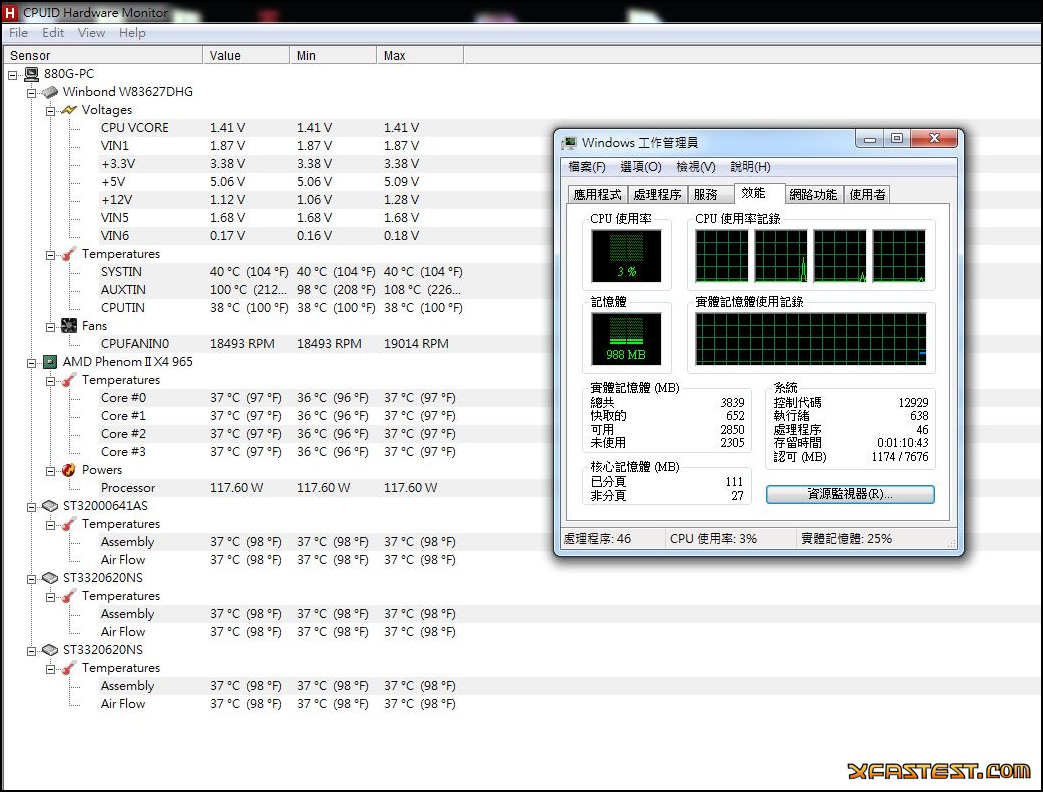
Task: Click the Powers flame icon
Action: point(69,470)
